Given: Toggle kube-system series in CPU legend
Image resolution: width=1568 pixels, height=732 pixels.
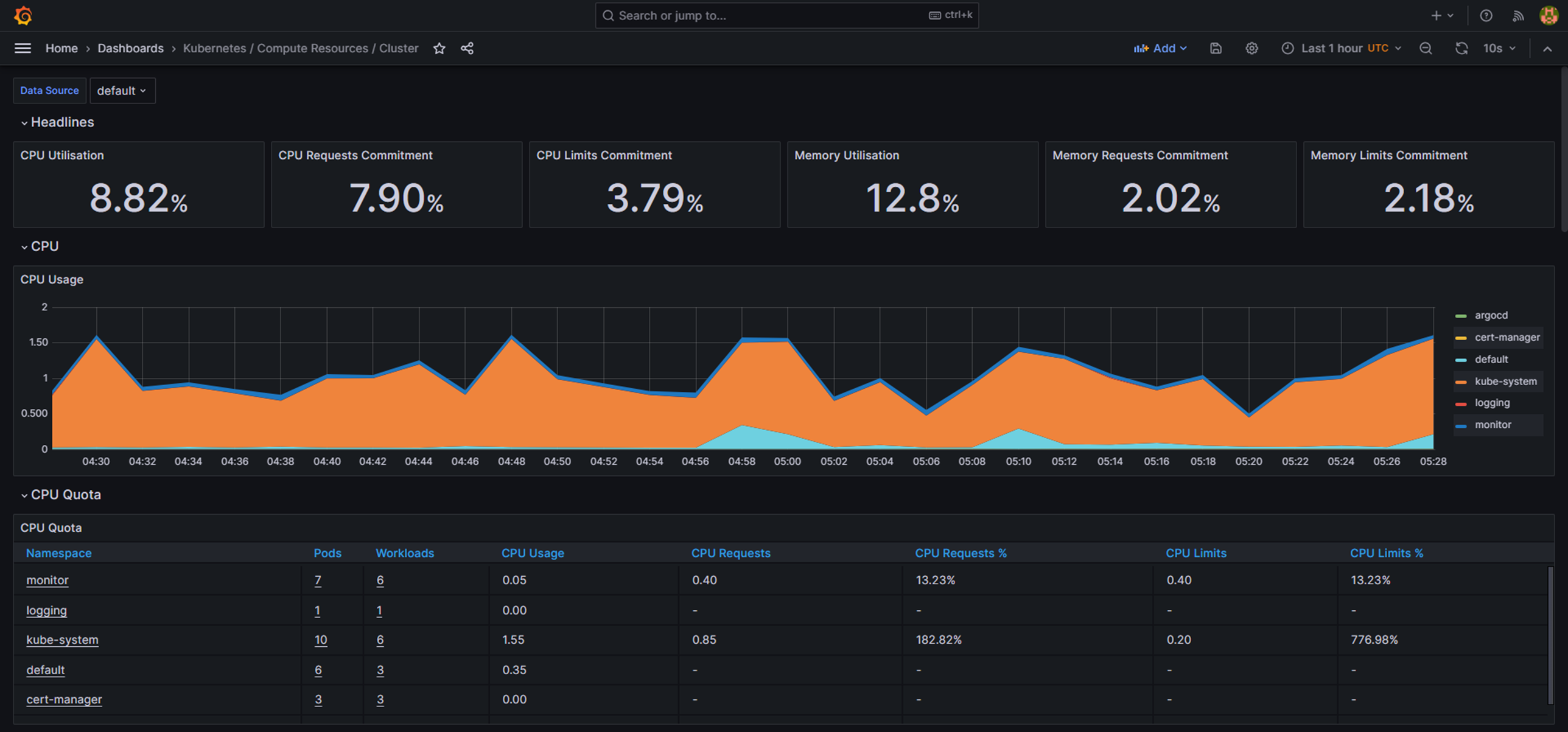Looking at the screenshot, I should pyautogui.click(x=1505, y=382).
